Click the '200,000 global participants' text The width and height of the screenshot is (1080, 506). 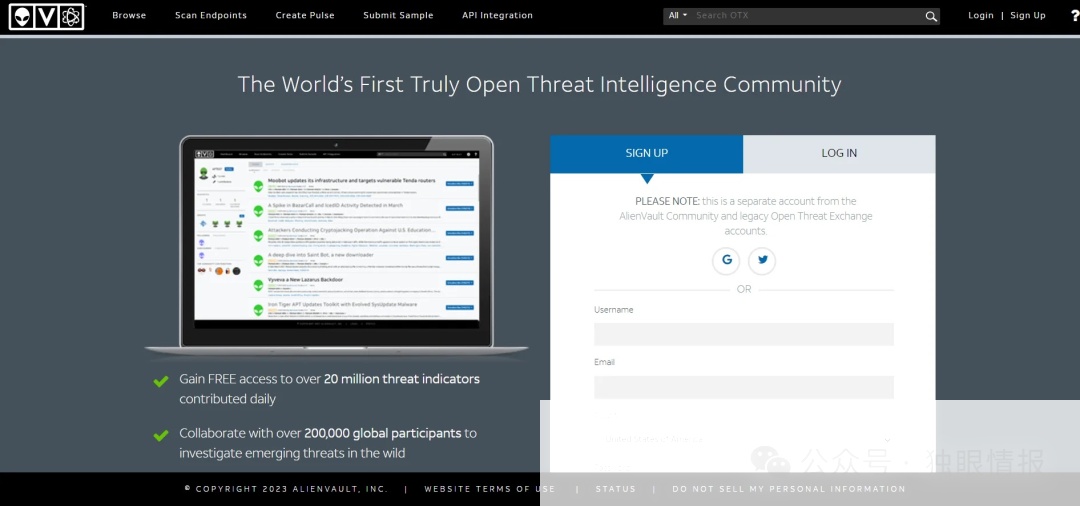[382, 433]
